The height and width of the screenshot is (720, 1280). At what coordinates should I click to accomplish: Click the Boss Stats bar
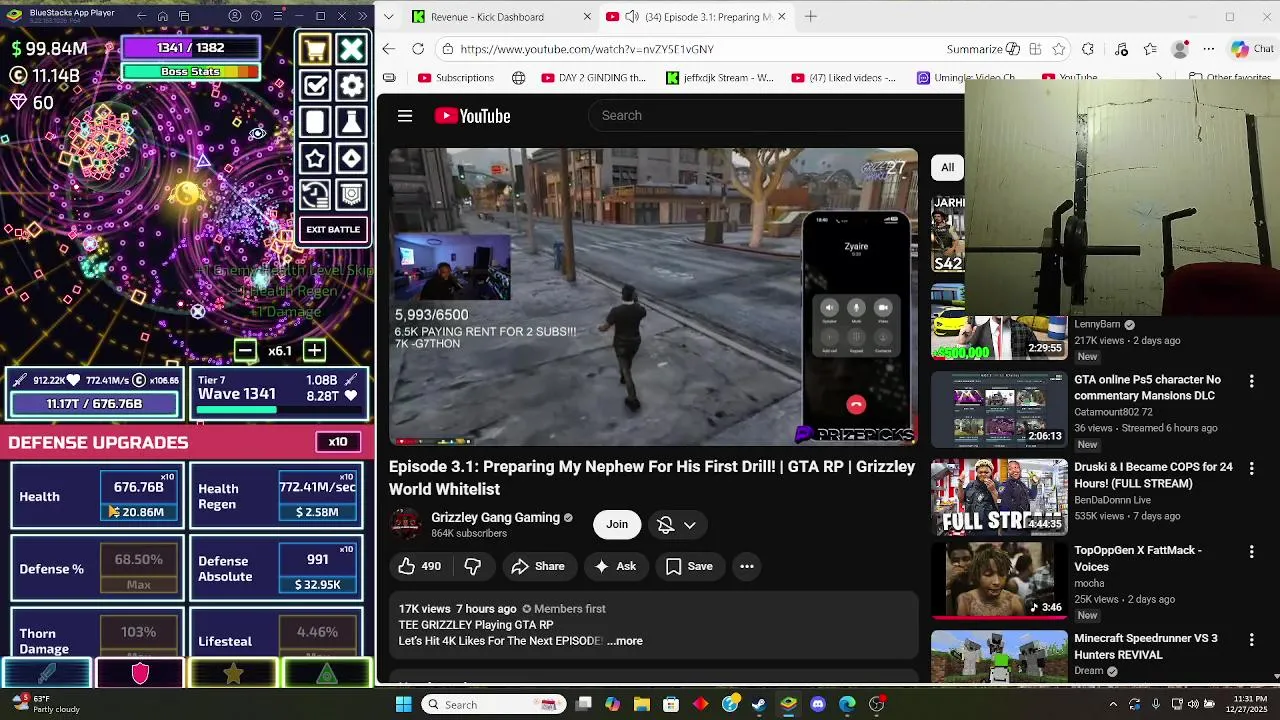(190, 72)
